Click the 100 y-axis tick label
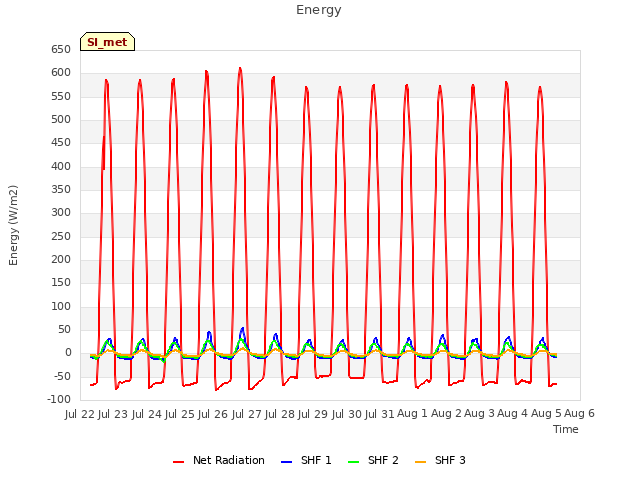 coord(61,307)
